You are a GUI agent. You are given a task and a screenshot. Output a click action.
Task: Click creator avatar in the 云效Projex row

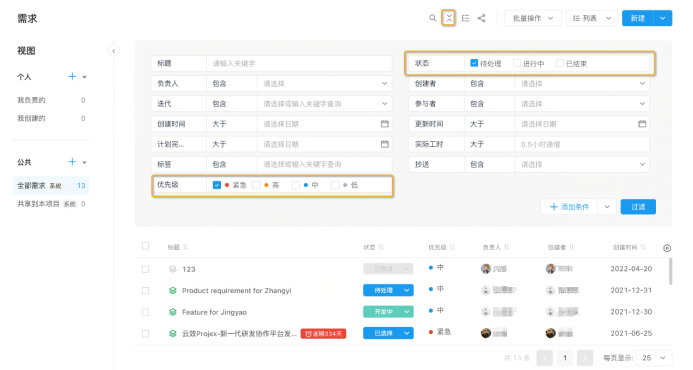click(x=550, y=333)
